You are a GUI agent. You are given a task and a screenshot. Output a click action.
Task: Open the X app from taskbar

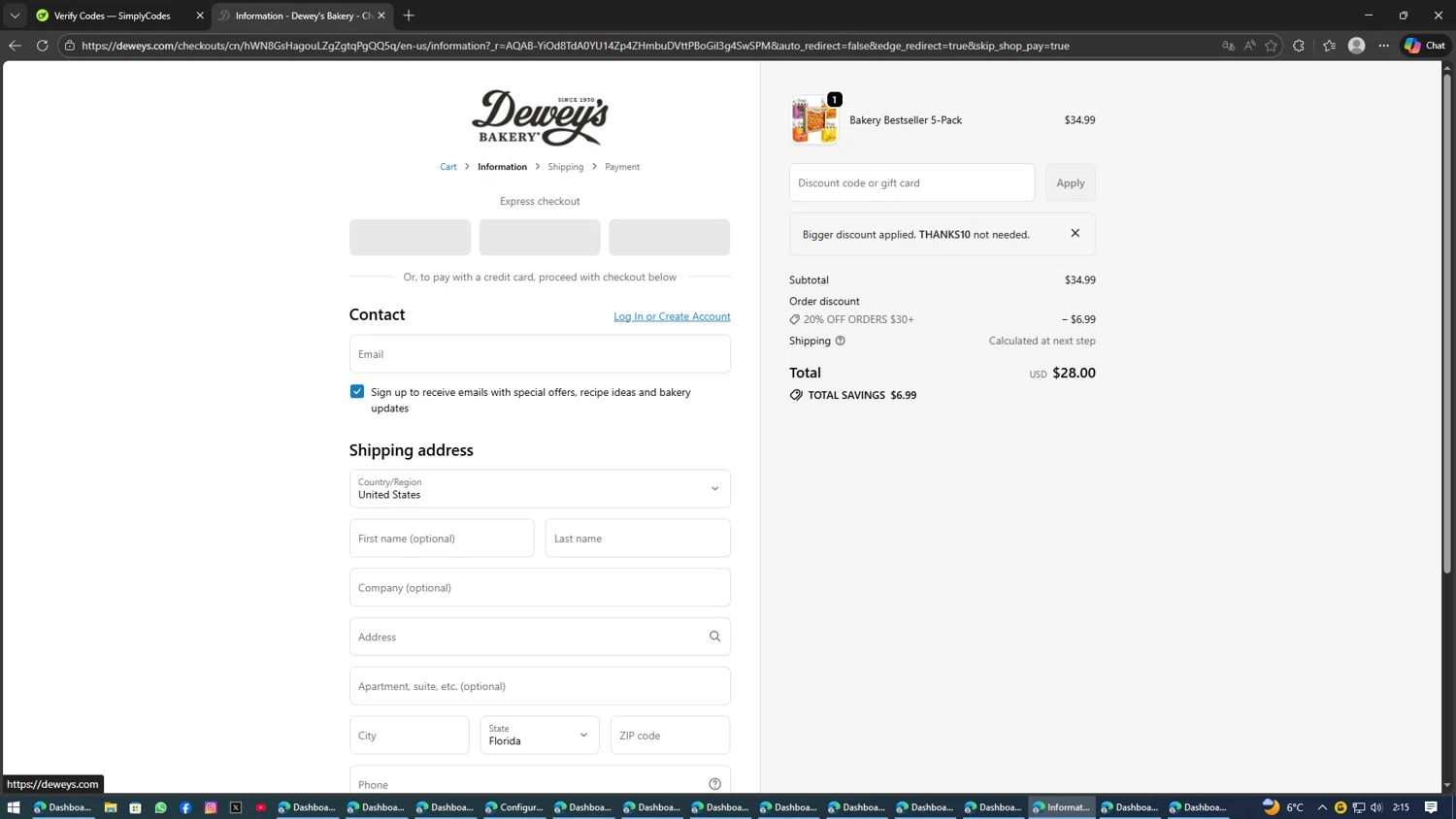(x=236, y=807)
